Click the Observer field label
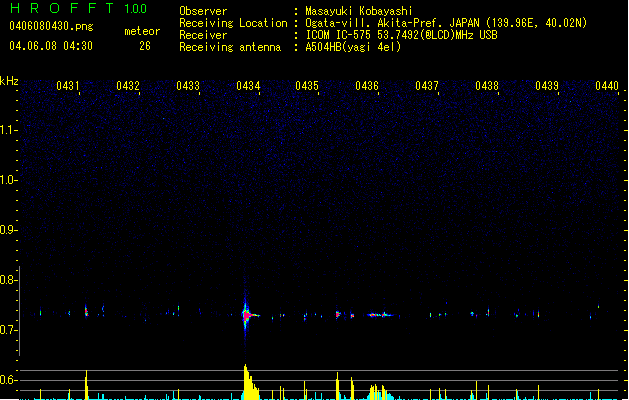629x400 pixels. [x=203, y=11]
